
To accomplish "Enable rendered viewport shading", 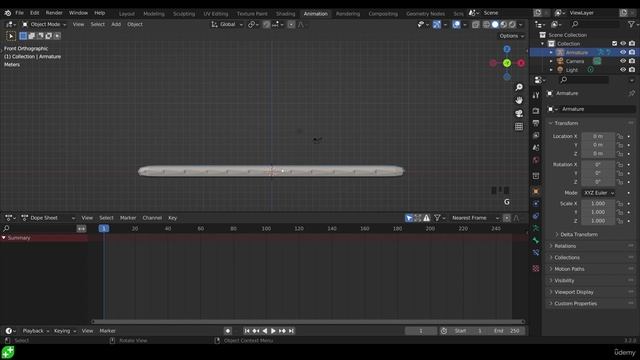I will tap(512, 24).
